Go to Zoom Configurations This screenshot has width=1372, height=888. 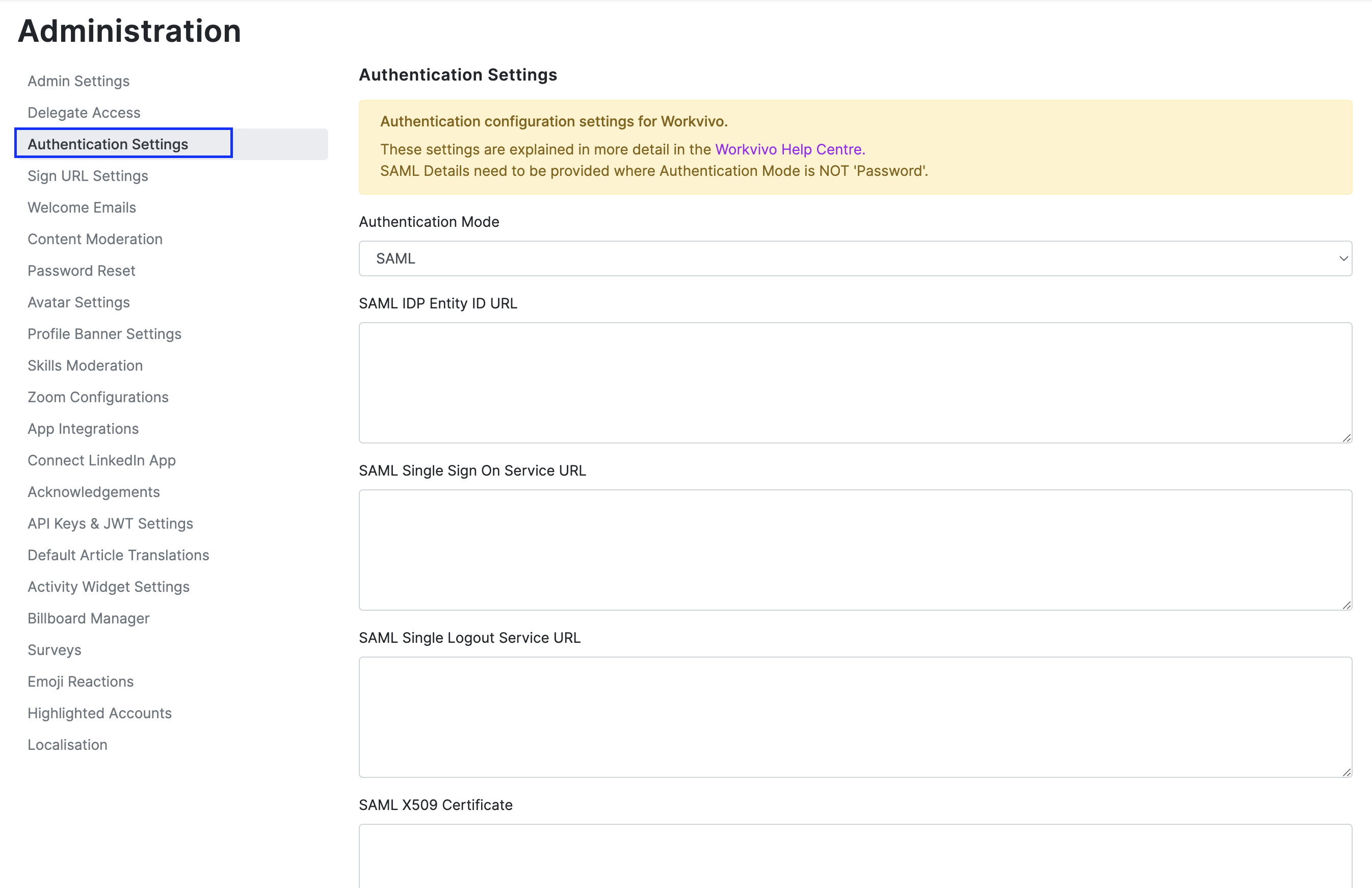point(98,397)
